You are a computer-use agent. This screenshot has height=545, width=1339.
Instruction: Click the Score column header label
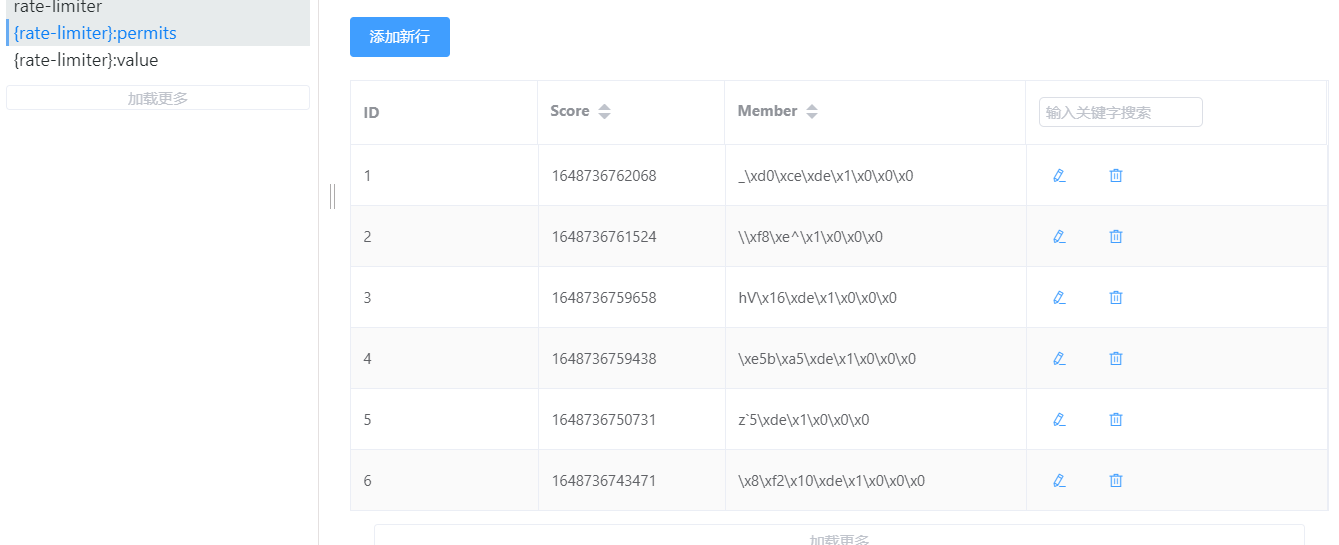tap(570, 111)
